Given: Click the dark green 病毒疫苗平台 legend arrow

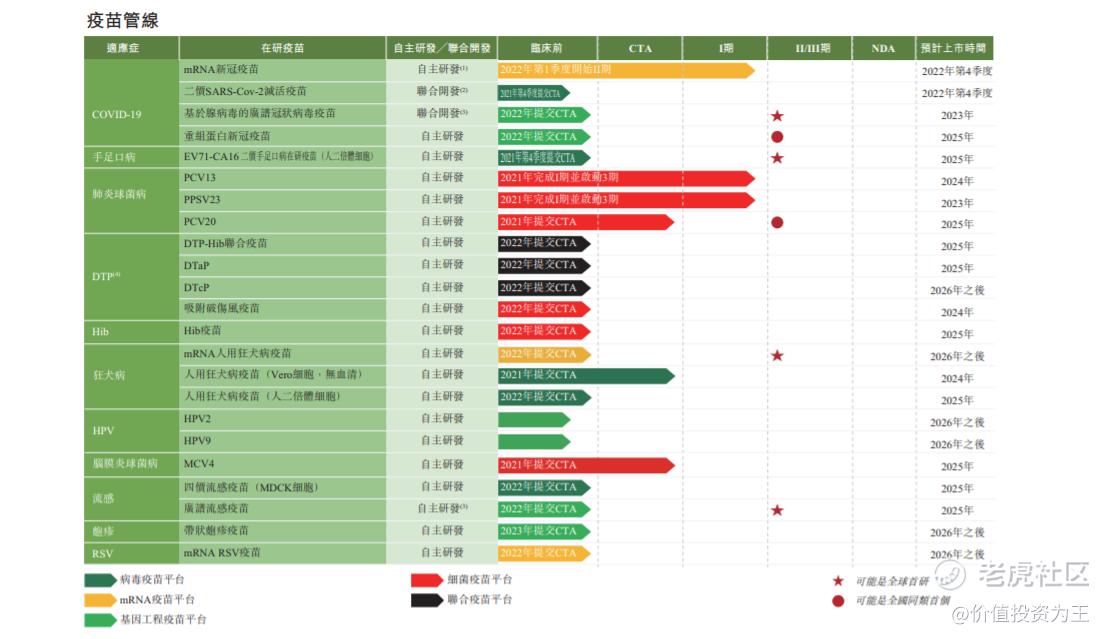Looking at the screenshot, I should pyautogui.click(x=100, y=580).
